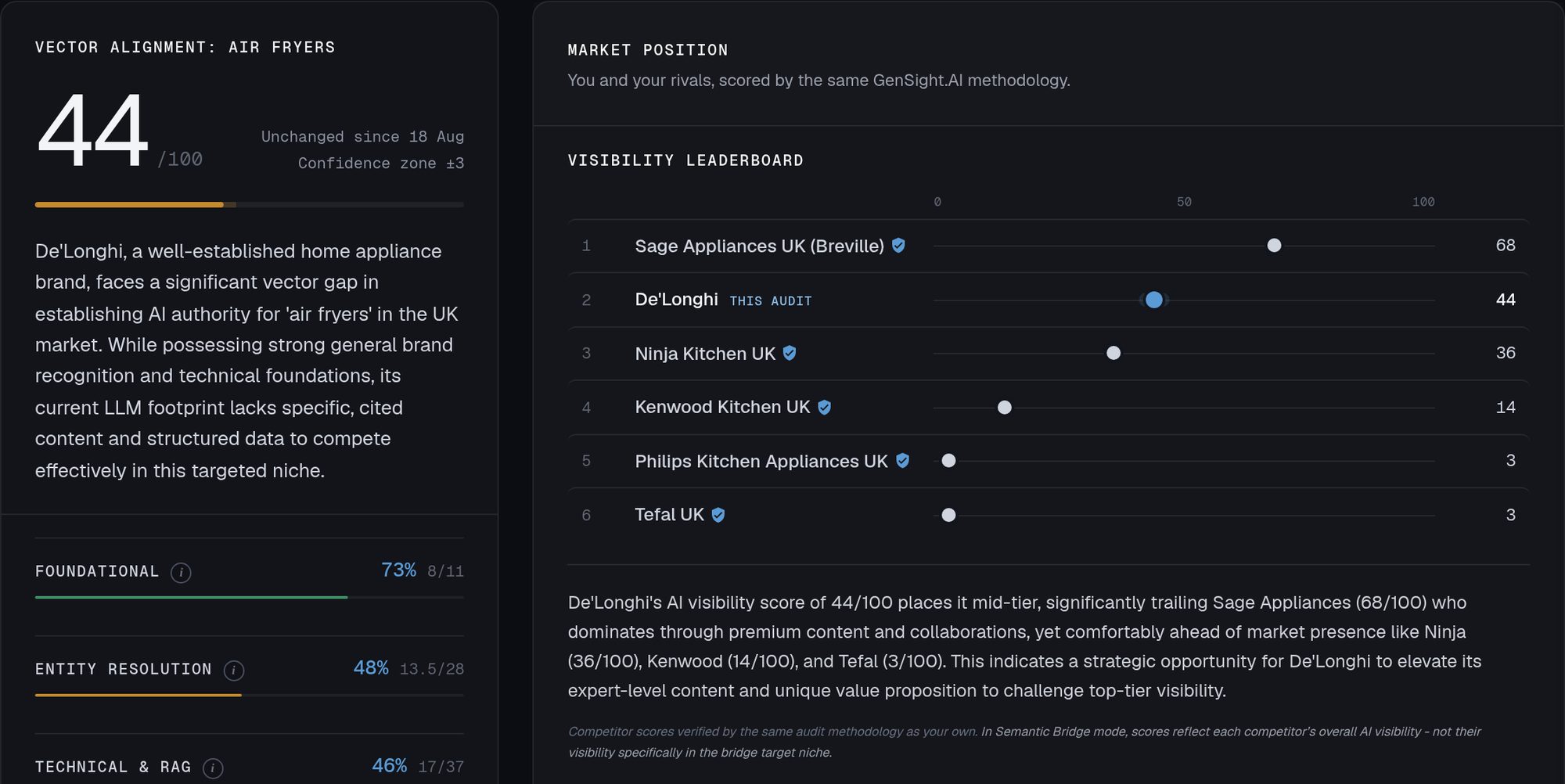Open the Foundational info icon
The width and height of the screenshot is (1565, 784).
pos(181,573)
